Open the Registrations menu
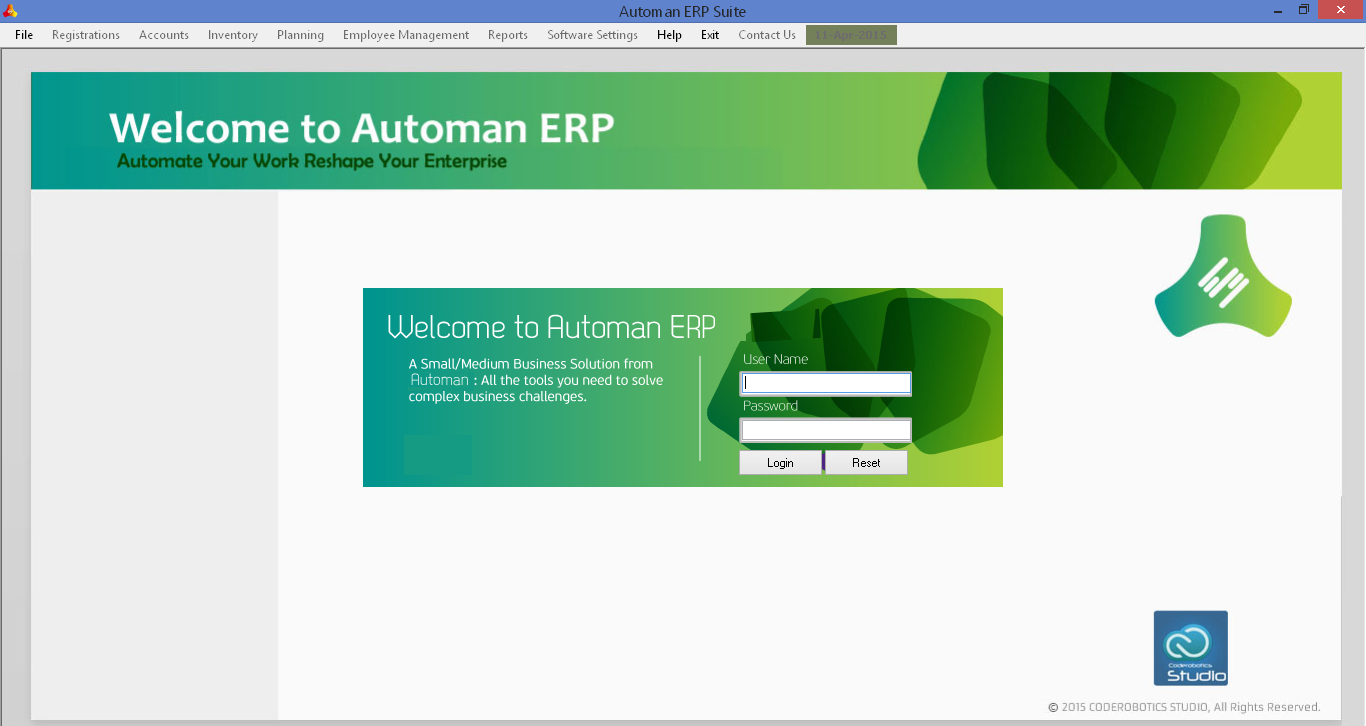This screenshot has height=726, width=1366. [86, 35]
